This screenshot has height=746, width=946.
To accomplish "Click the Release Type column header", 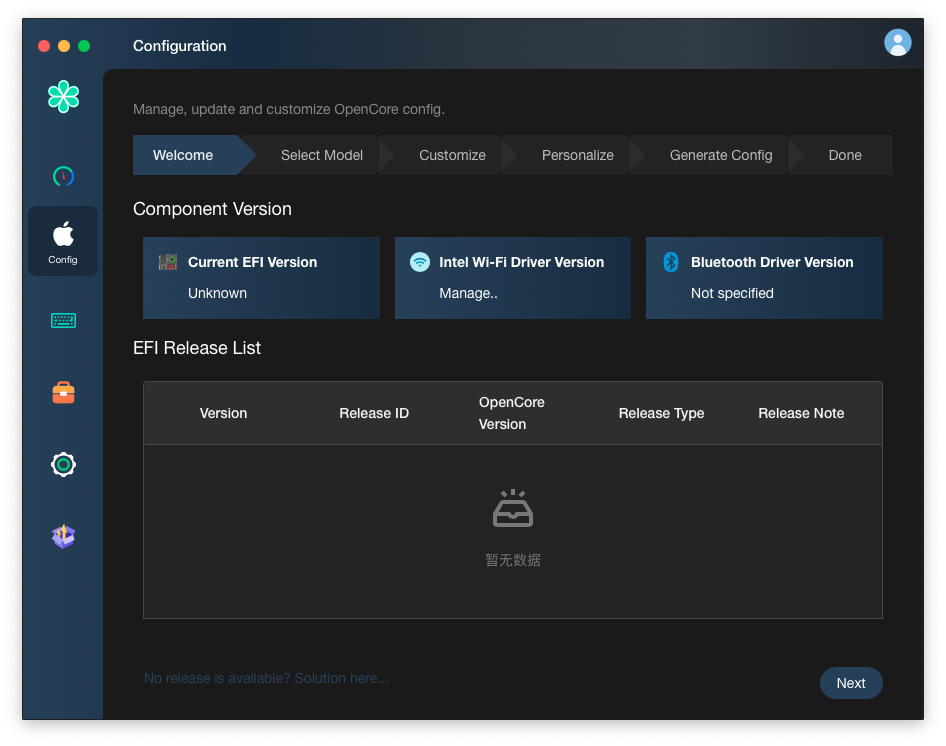I will [x=661, y=413].
